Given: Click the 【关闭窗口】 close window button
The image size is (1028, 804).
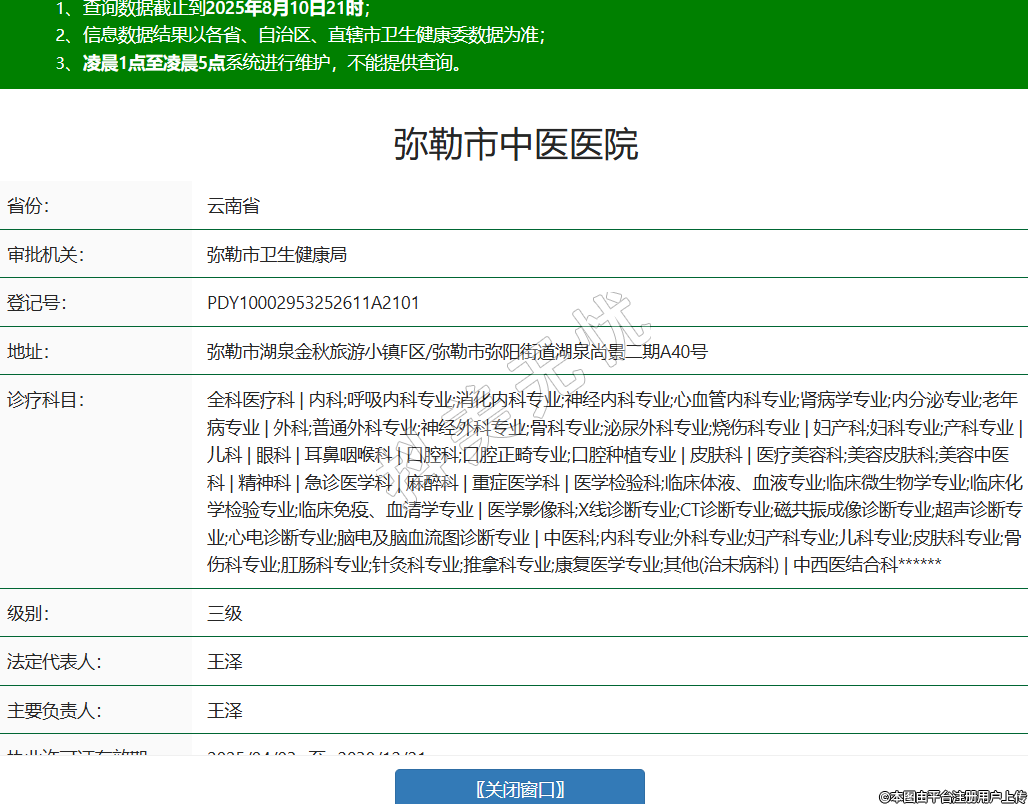Looking at the screenshot, I should [519, 788].
